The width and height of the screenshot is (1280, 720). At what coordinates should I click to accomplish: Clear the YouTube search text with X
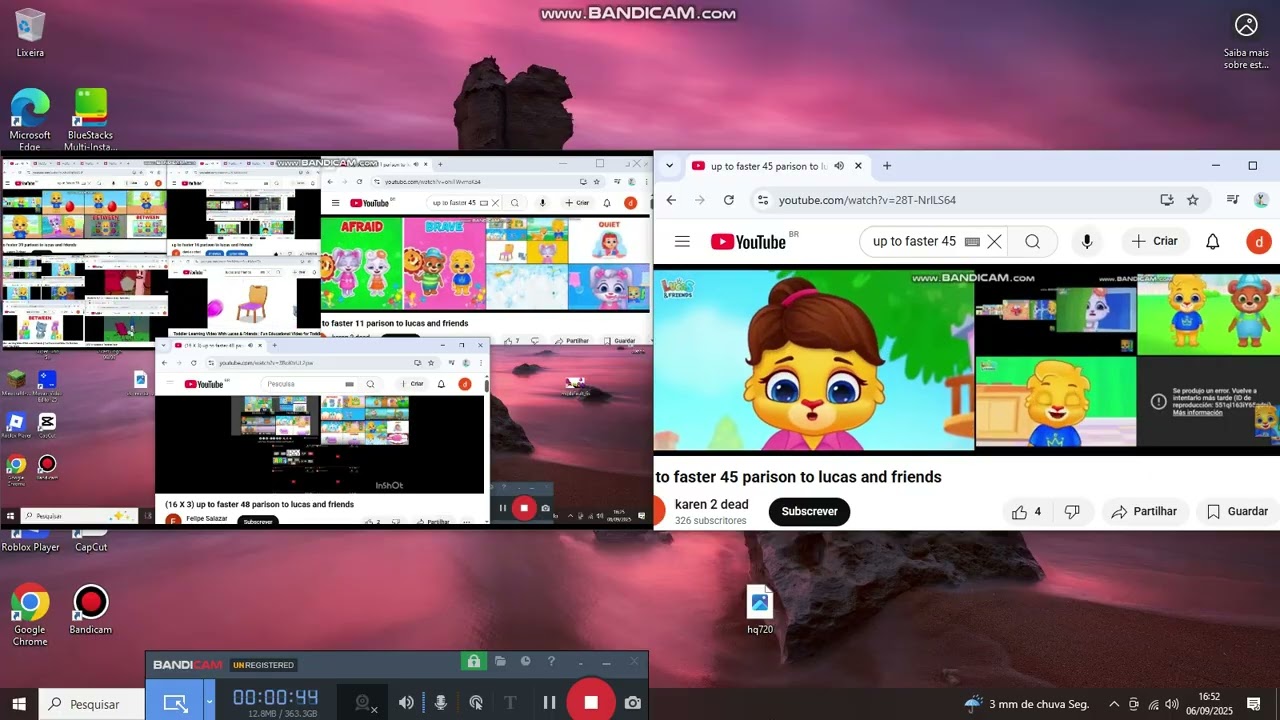[994, 241]
